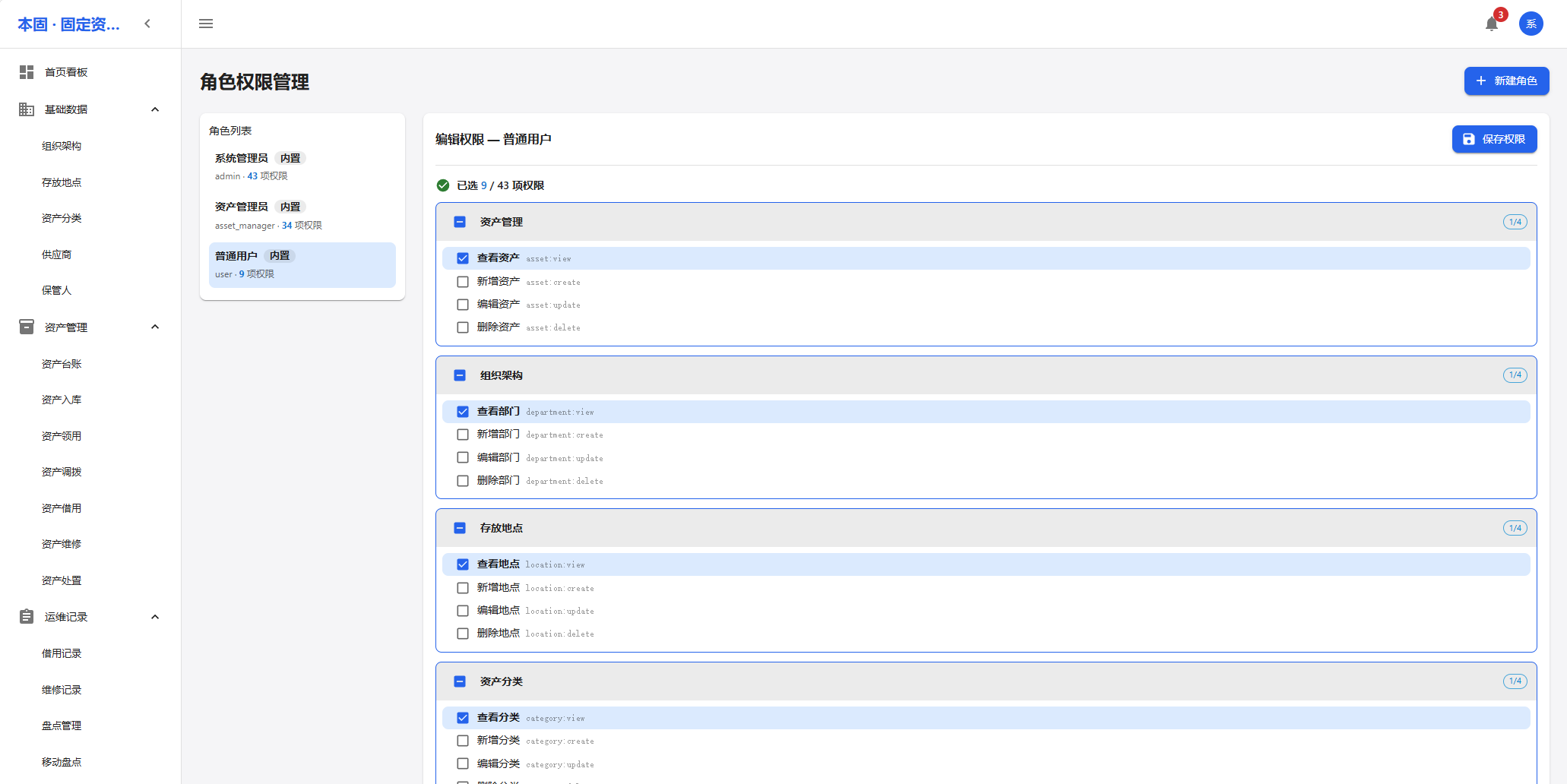The image size is (1567, 784).
Task: Collapse the 基础数据 sidebar section
Action: pyautogui.click(x=155, y=109)
